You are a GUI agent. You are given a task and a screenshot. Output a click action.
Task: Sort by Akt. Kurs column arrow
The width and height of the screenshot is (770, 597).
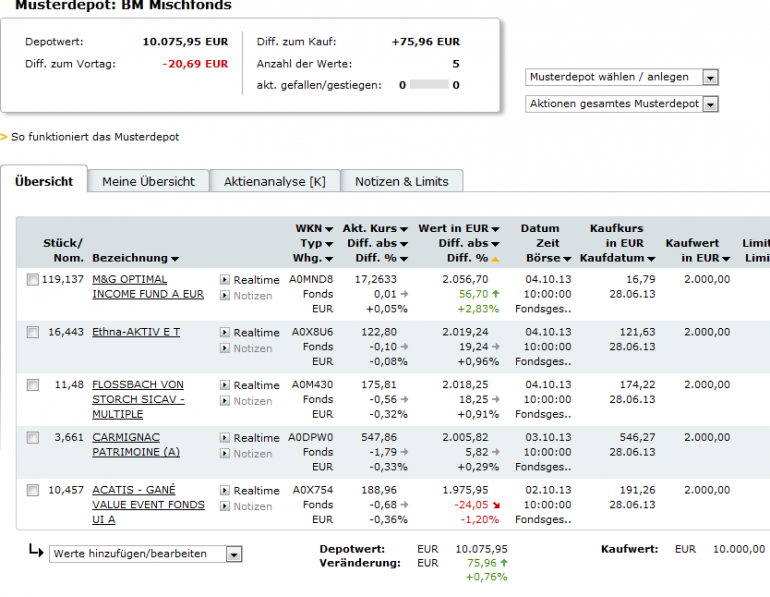[x=404, y=229]
